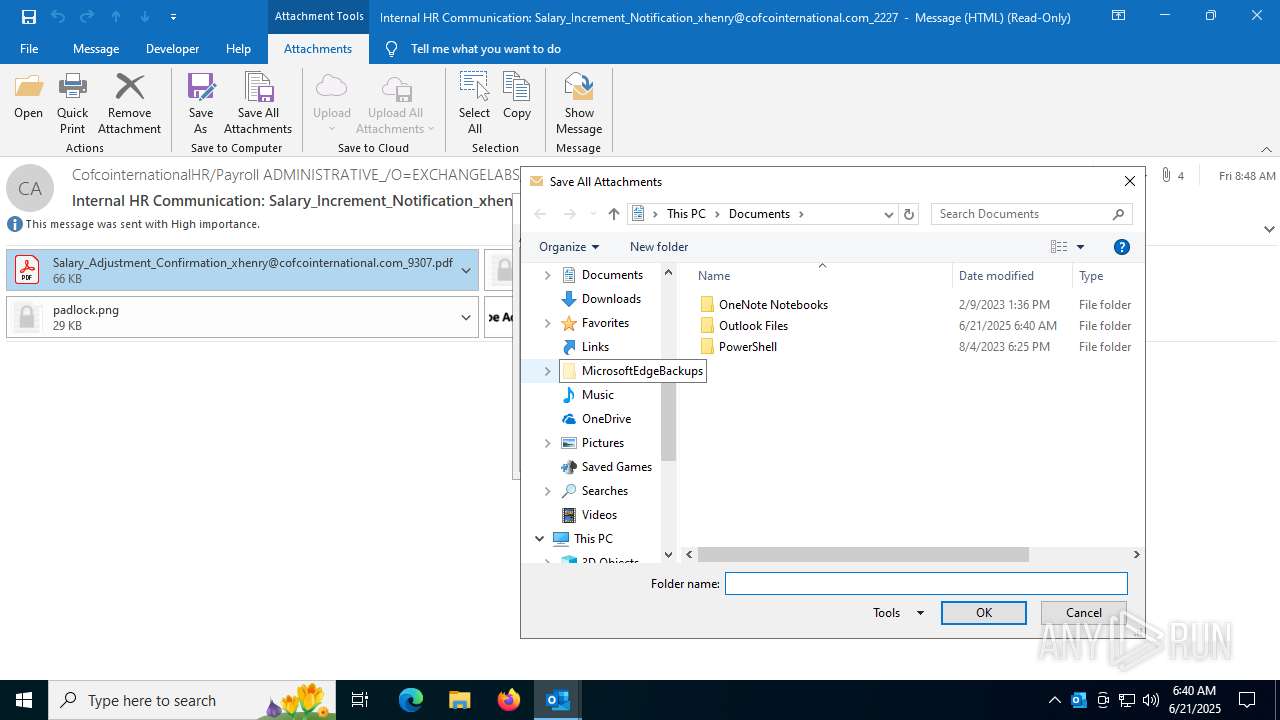Click the Open attachment icon
The width and height of the screenshot is (1280, 720).
point(28,87)
